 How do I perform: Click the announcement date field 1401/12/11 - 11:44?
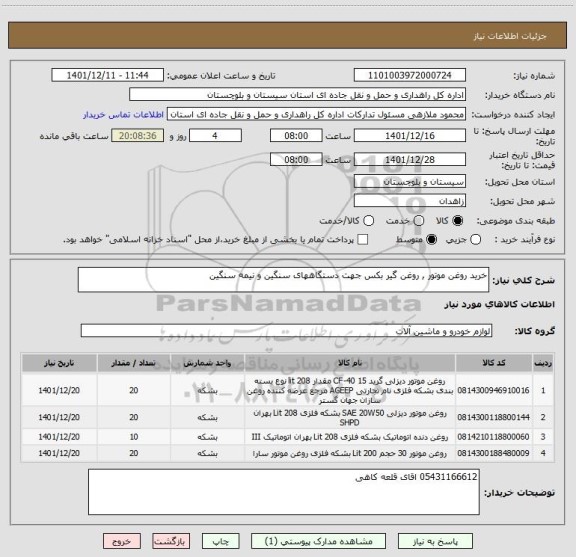(107, 75)
